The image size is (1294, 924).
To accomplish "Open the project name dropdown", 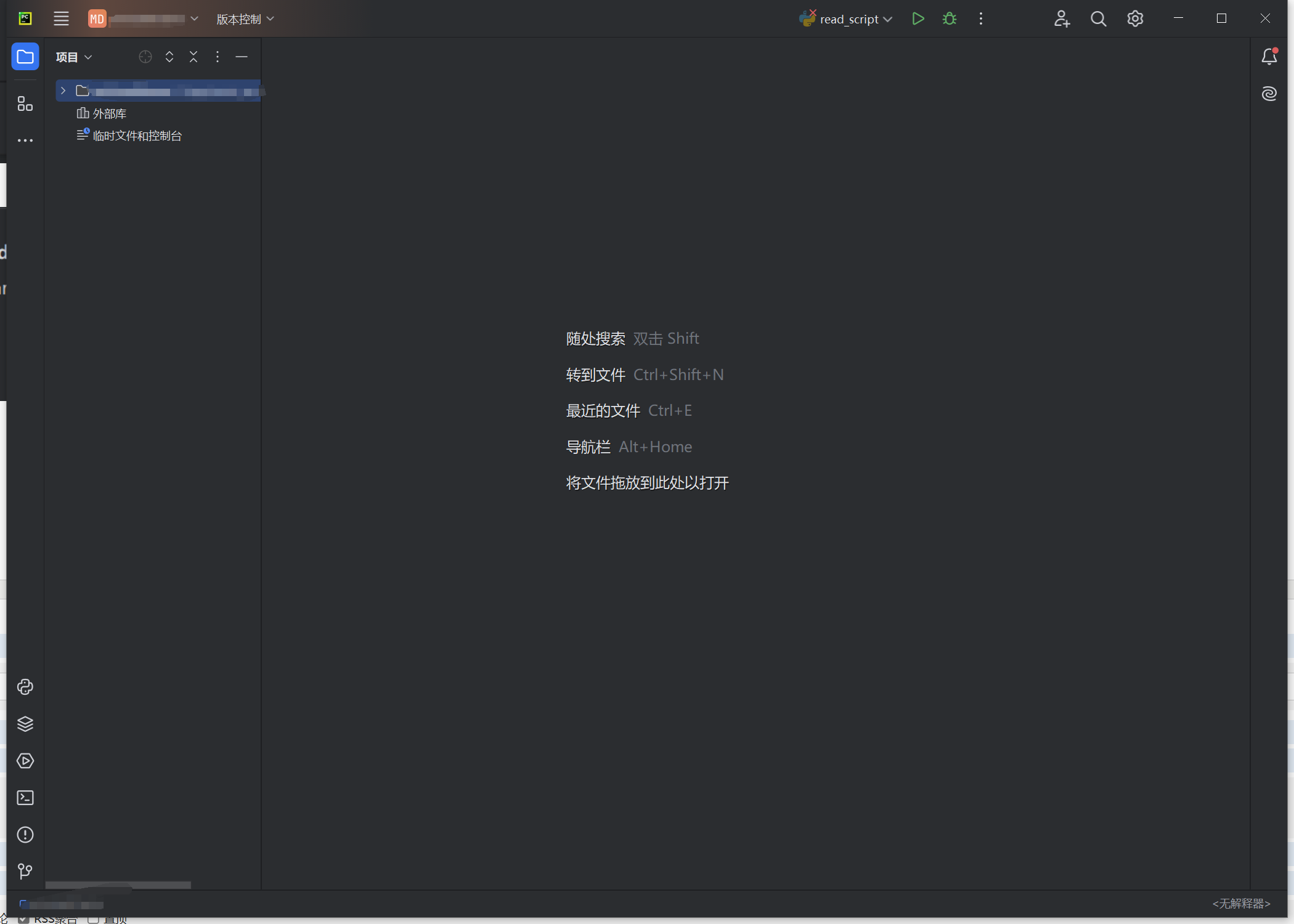I will [x=143, y=18].
